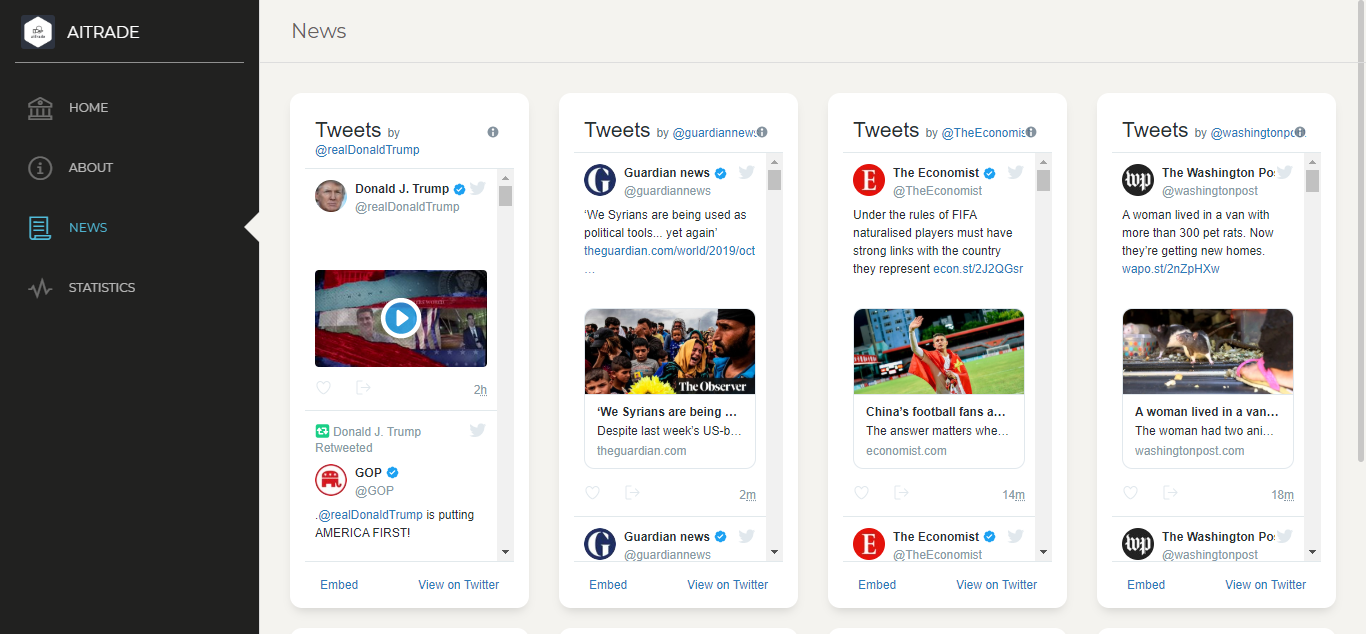Screen dimensions: 1366x634
Task: Click View on Twitter in Guardian widget
Action: (x=727, y=585)
